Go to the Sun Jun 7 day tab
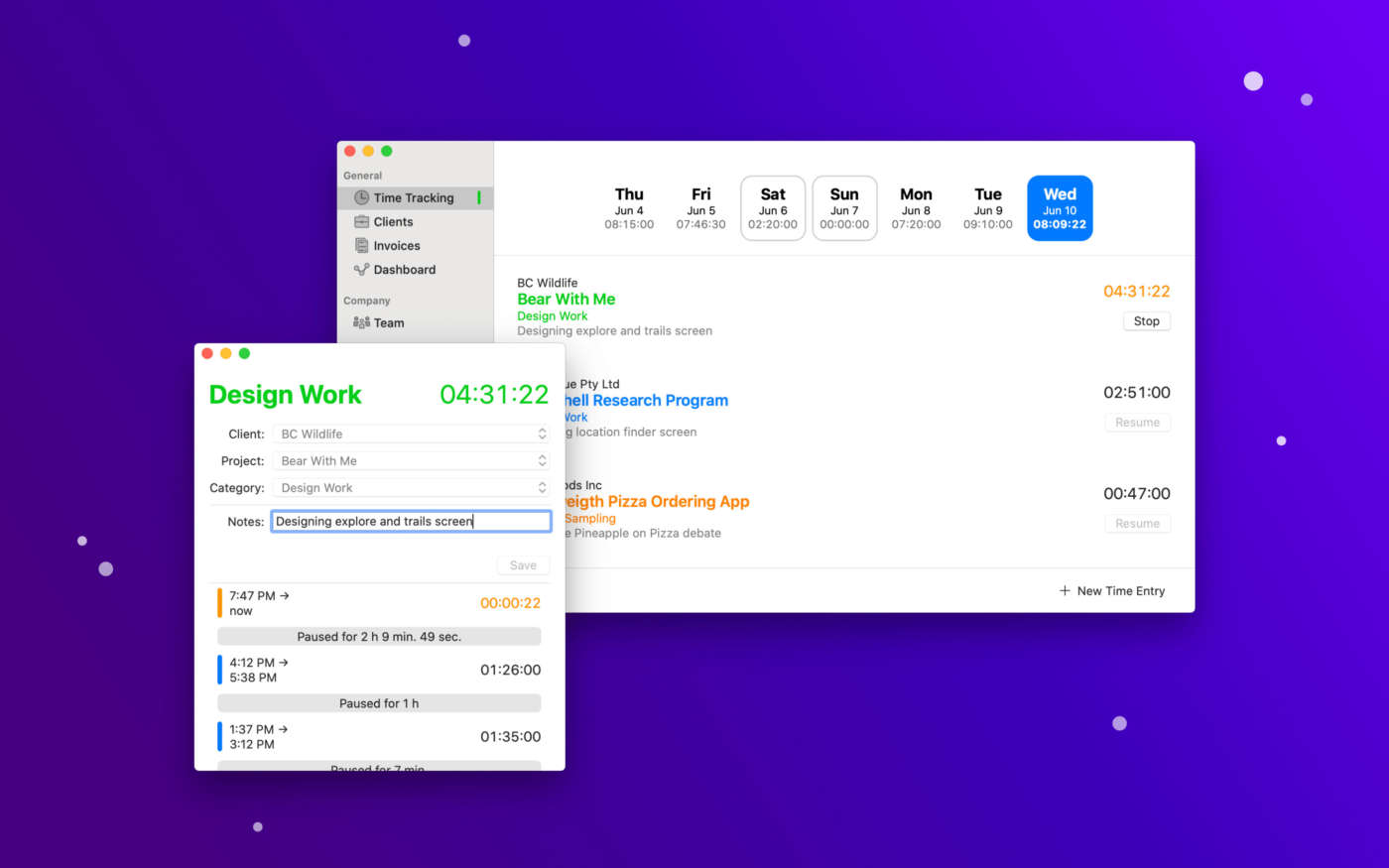 coord(844,208)
